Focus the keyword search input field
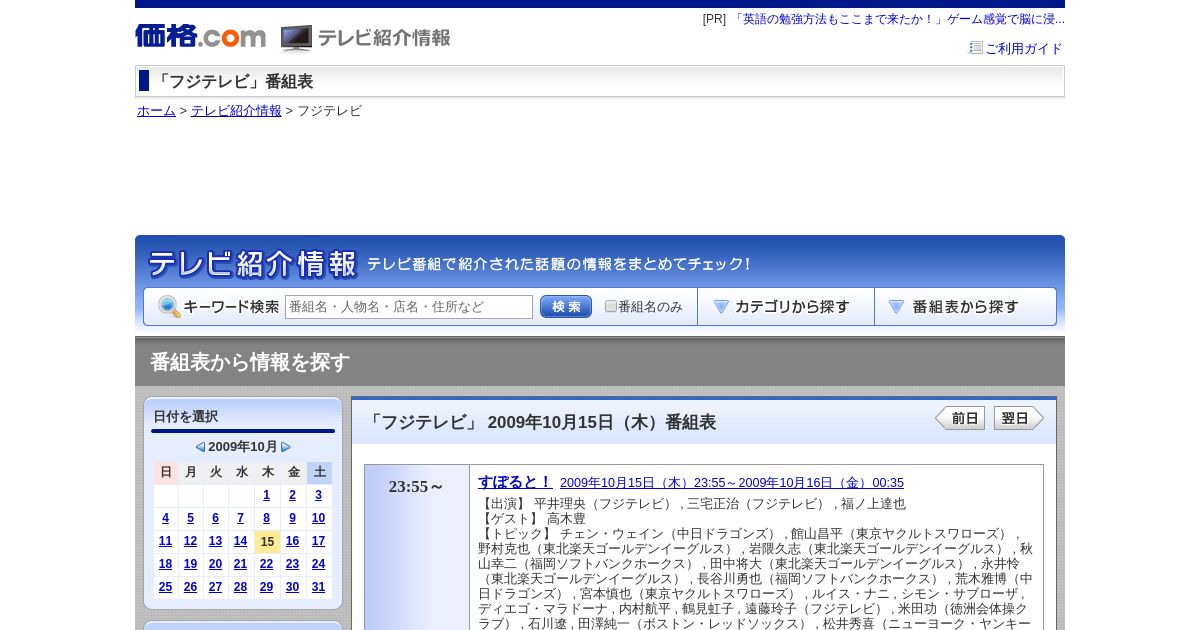Viewport: 1200px width, 630px height. [409, 307]
